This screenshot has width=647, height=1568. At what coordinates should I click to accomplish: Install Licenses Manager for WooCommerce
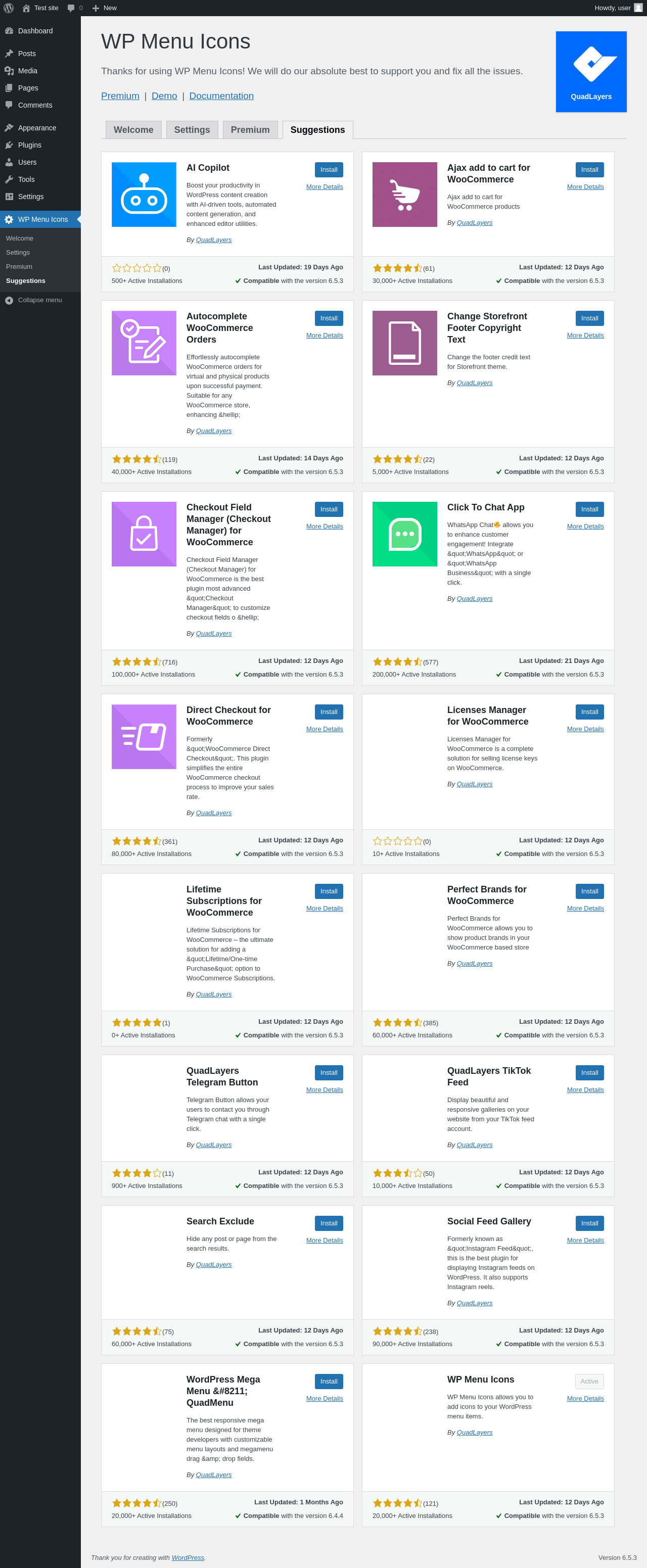coord(590,712)
